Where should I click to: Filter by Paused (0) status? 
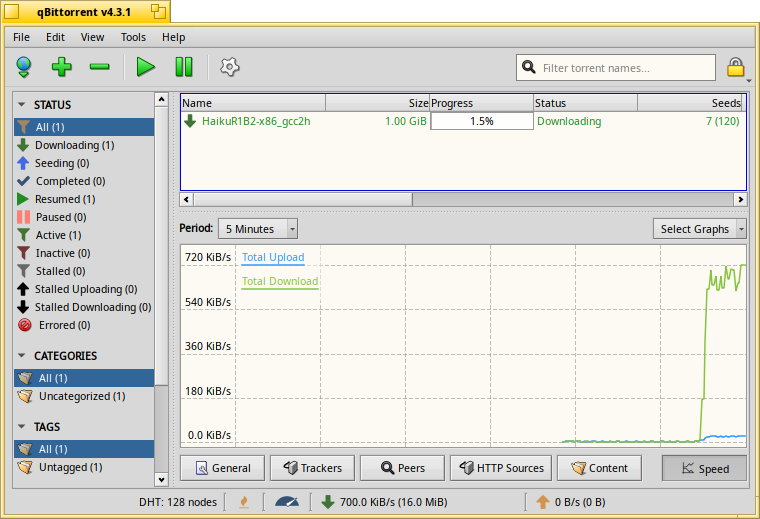click(x=84, y=217)
